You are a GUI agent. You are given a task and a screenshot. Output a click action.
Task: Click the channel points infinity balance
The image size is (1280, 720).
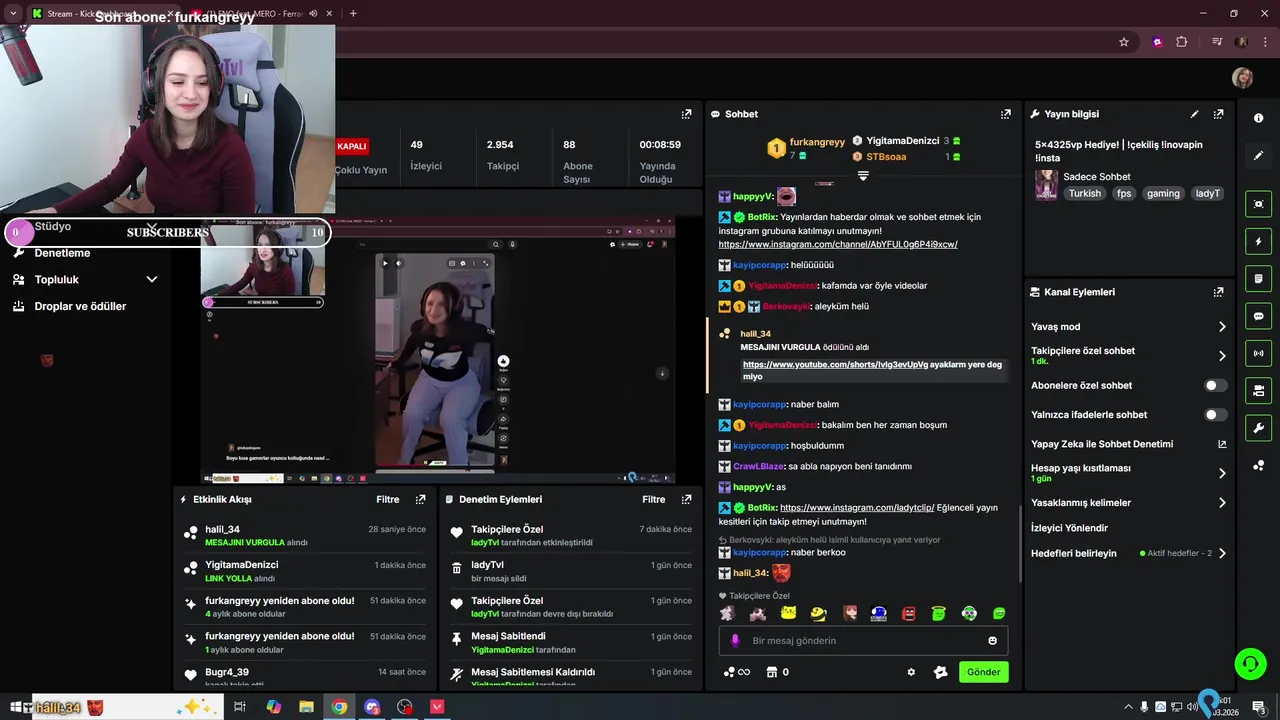(x=737, y=672)
